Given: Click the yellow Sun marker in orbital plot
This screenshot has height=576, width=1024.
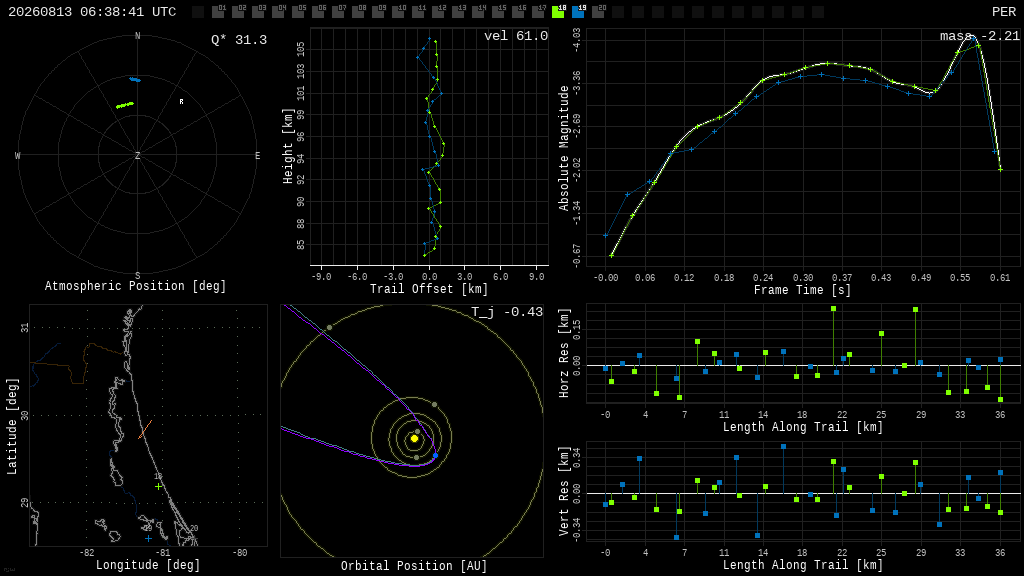Looking at the screenshot, I should coord(414,439).
